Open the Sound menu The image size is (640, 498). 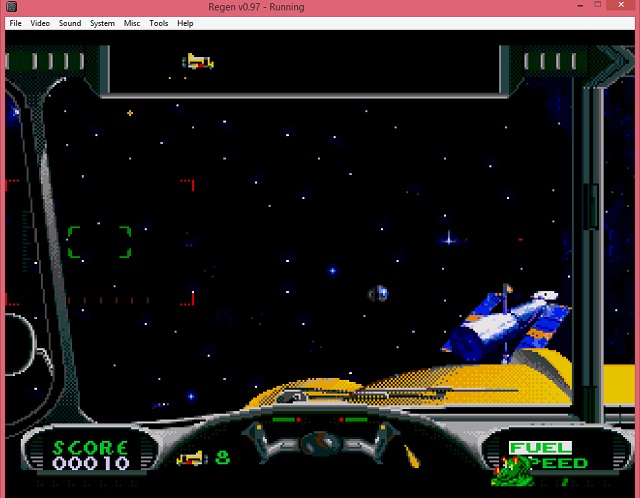pyautogui.click(x=70, y=23)
